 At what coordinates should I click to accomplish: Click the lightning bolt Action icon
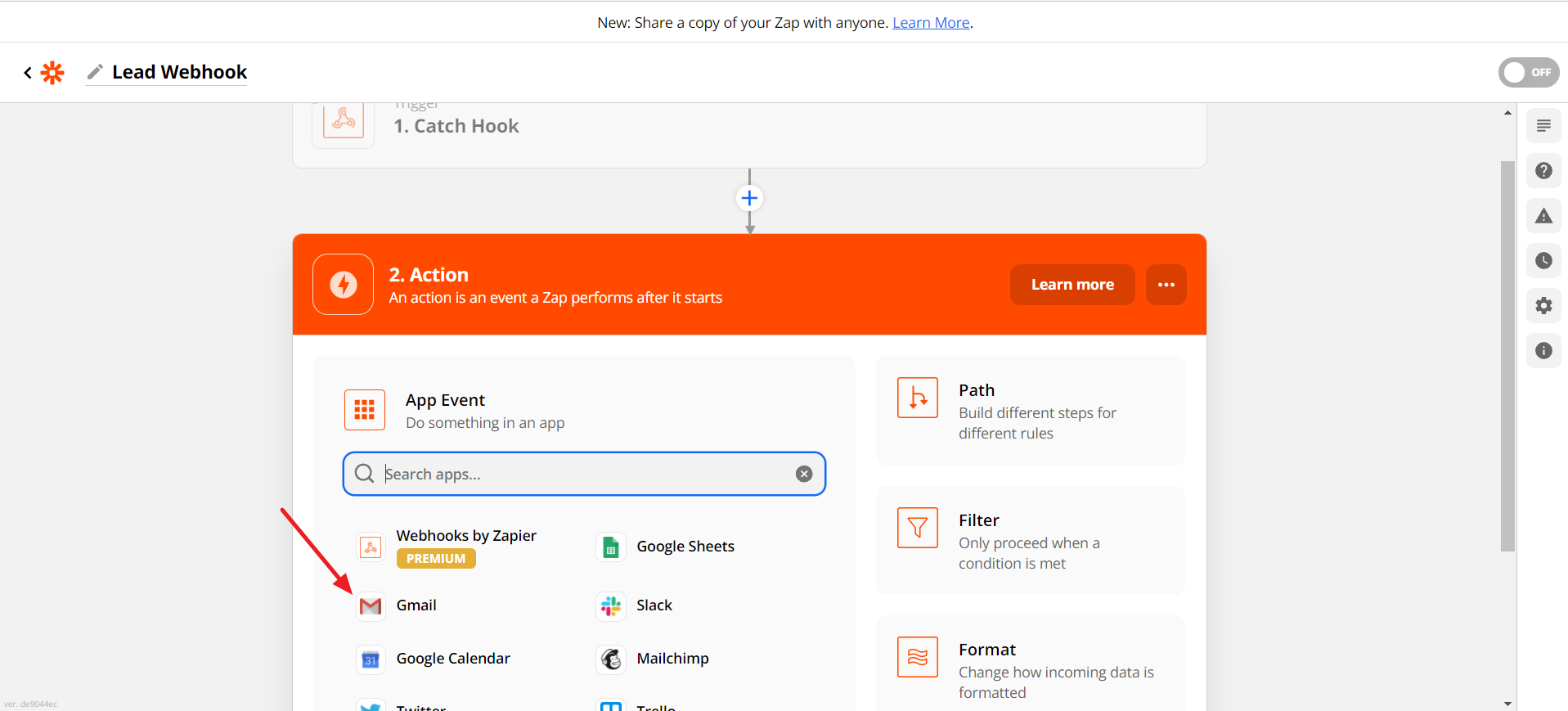pos(344,285)
